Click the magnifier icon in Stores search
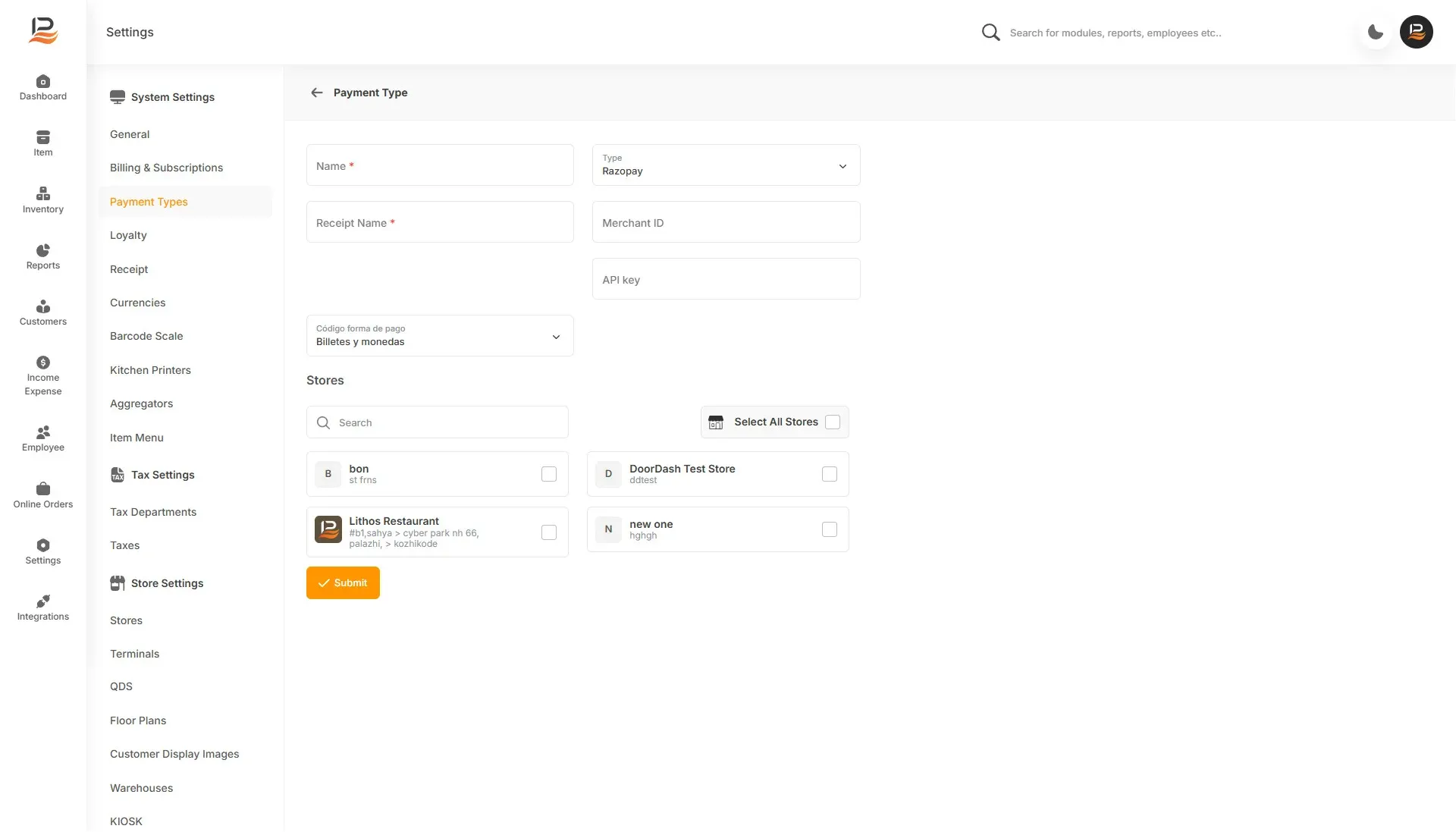This screenshot has height=832, width=1456. click(x=323, y=422)
